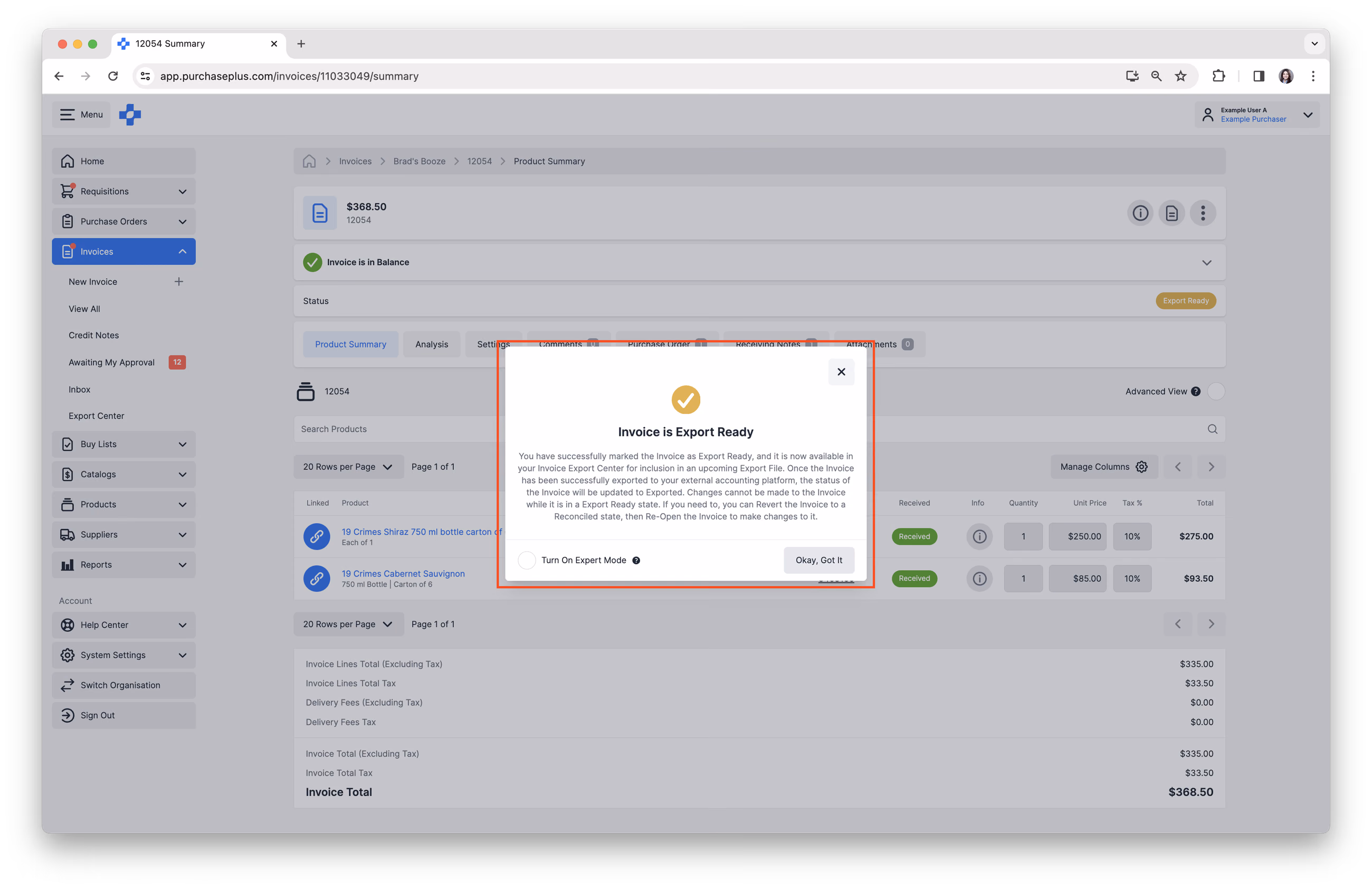Toggle the Advanced View switch
This screenshot has width=1372, height=889.
tap(1216, 391)
